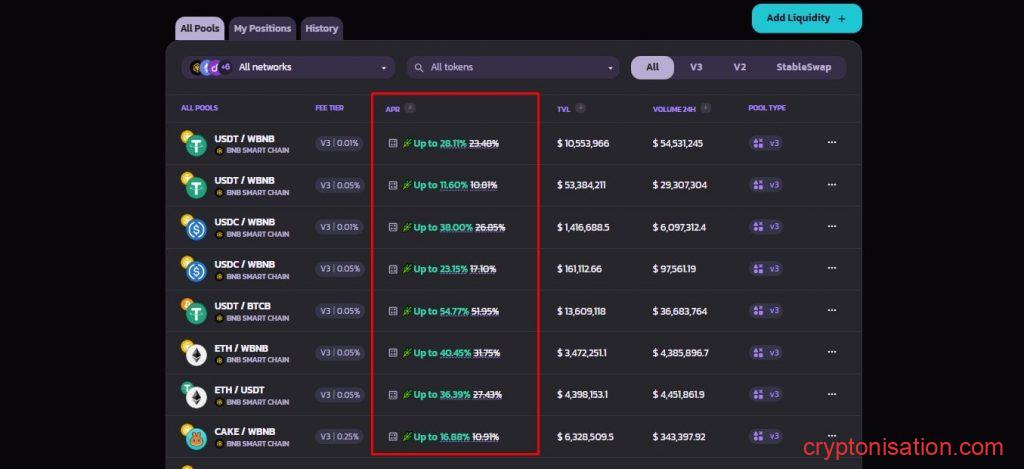Expand the All networks dropdown
The height and width of the screenshot is (469, 1024).
pyautogui.click(x=289, y=67)
